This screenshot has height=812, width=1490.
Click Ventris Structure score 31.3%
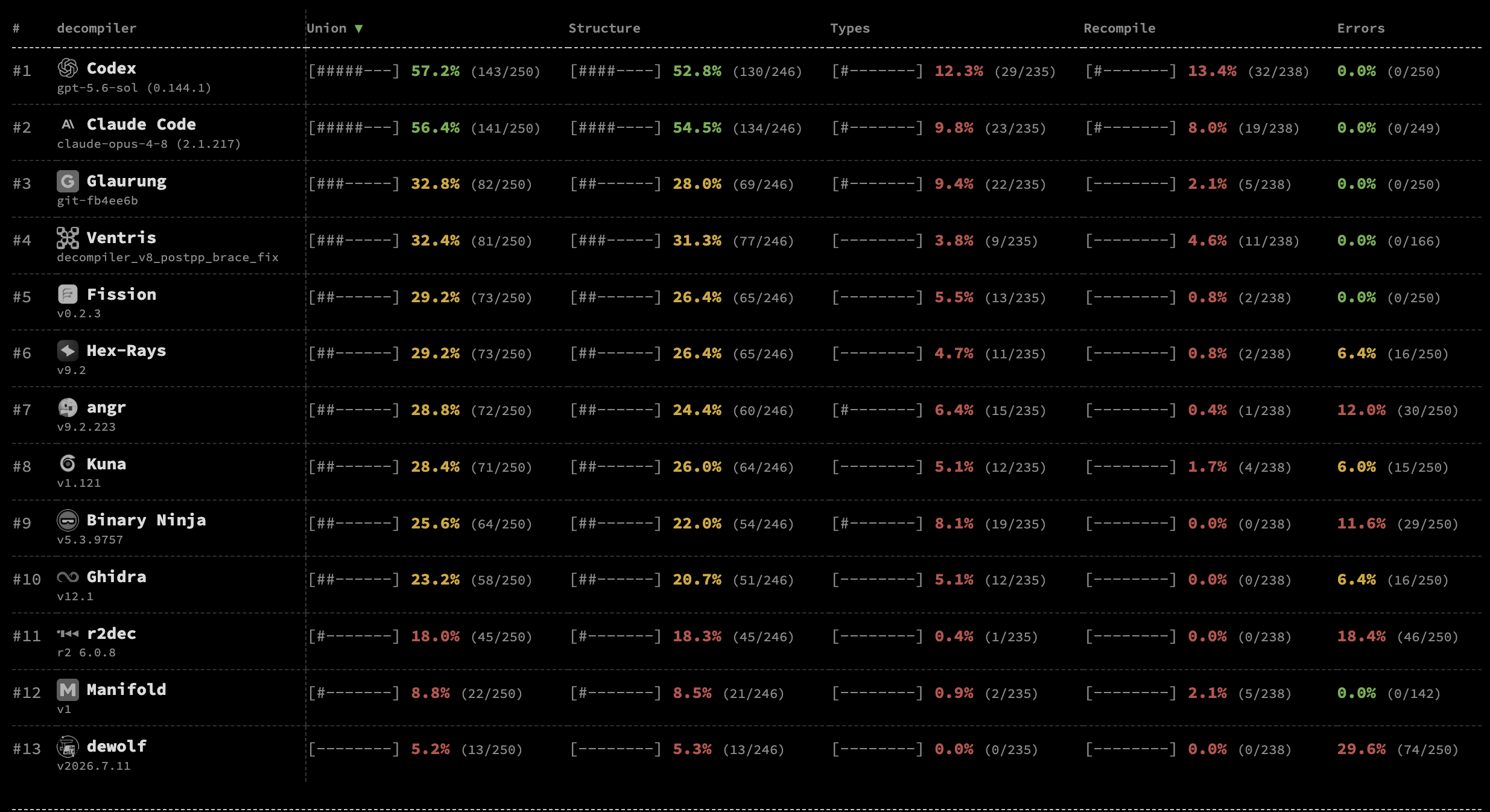click(697, 241)
